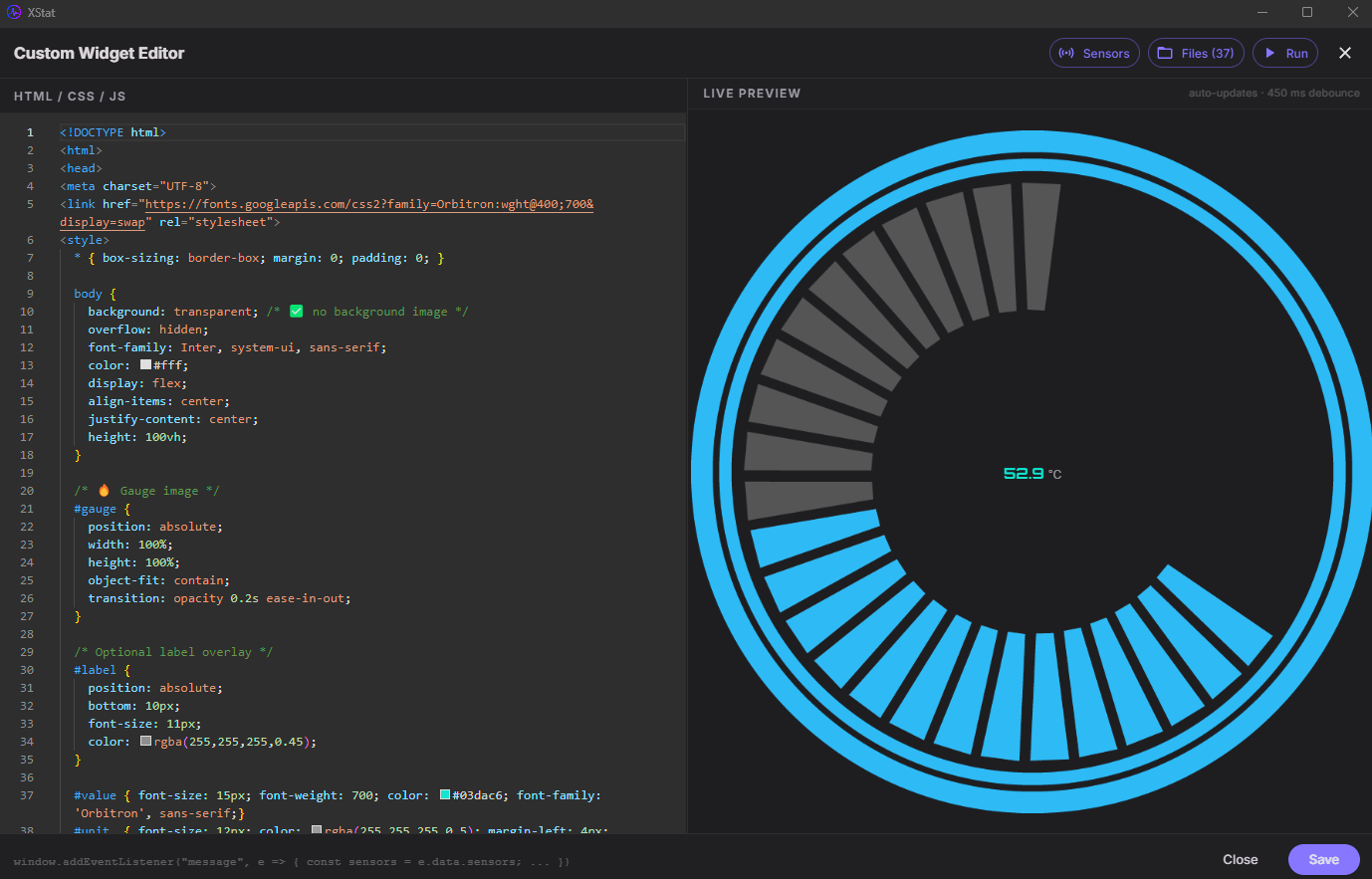Image resolution: width=1372 pixels, height=879 pixels.
Task: Click the folder icon on the Files button
Action: pos(1167,53)
